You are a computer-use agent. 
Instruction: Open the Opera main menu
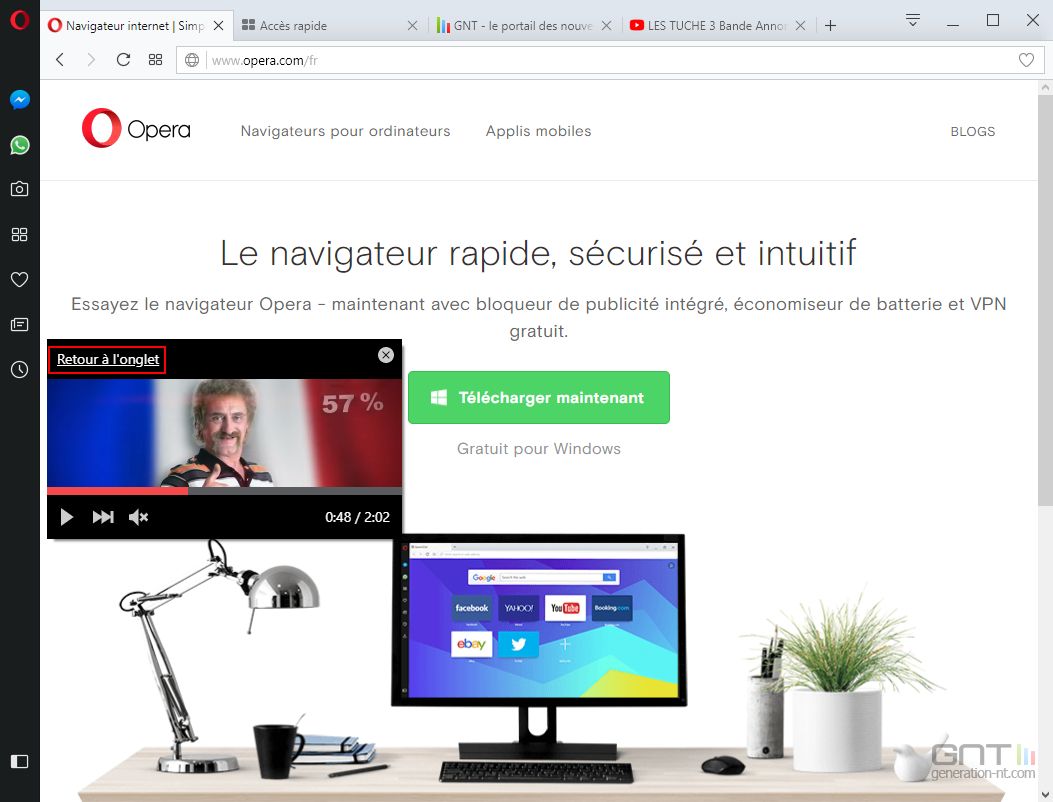(19, 20)
